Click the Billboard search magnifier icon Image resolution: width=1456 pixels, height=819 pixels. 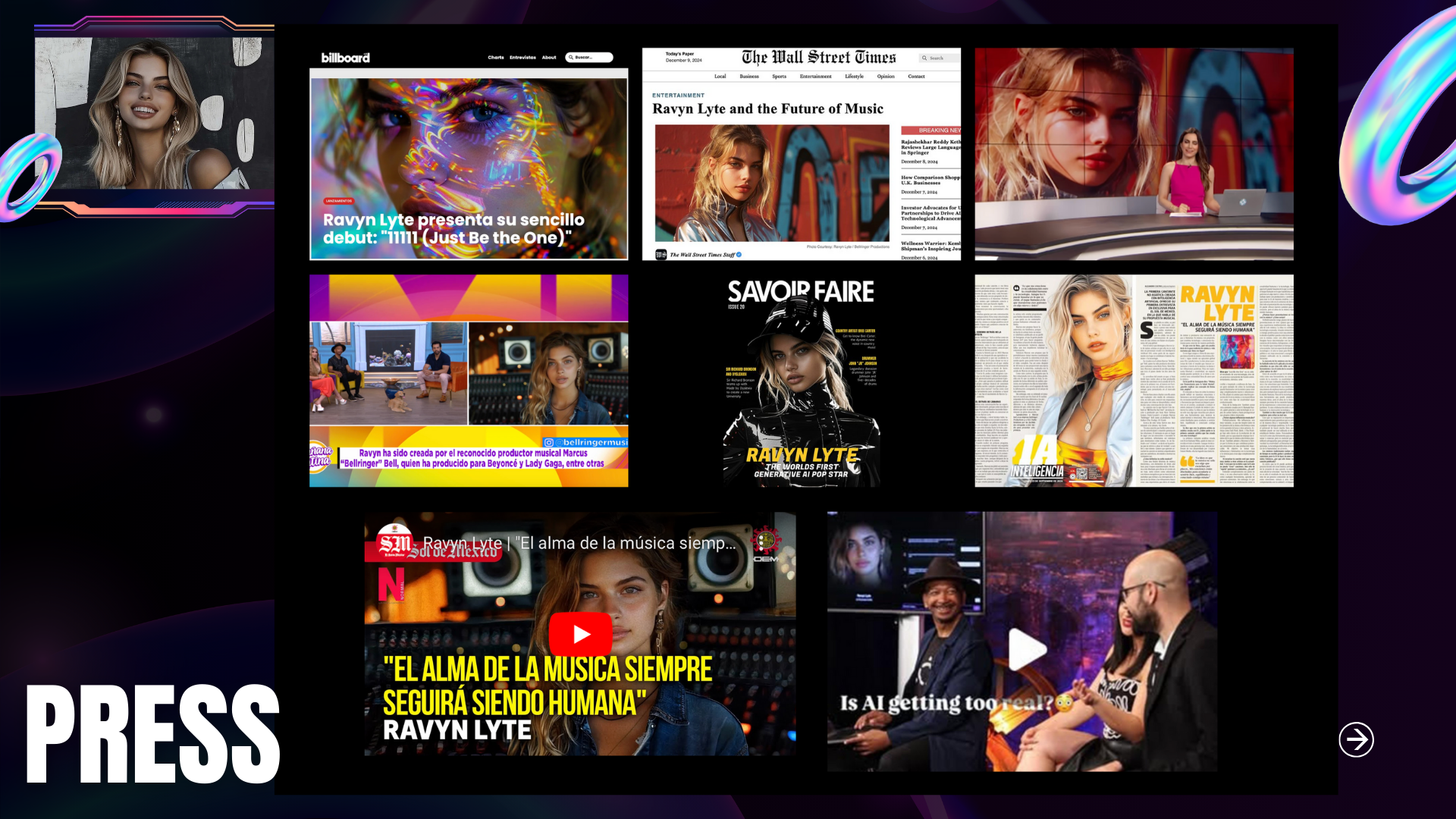pyautogui.click(x=571, y=58)
